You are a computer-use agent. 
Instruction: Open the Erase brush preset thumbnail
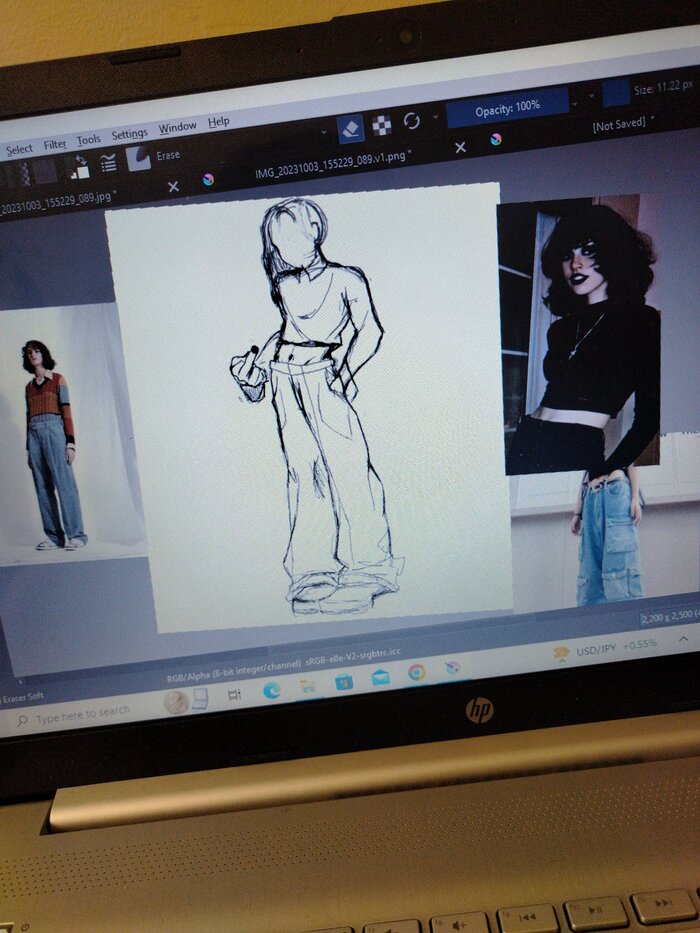(x=139, y=159)
